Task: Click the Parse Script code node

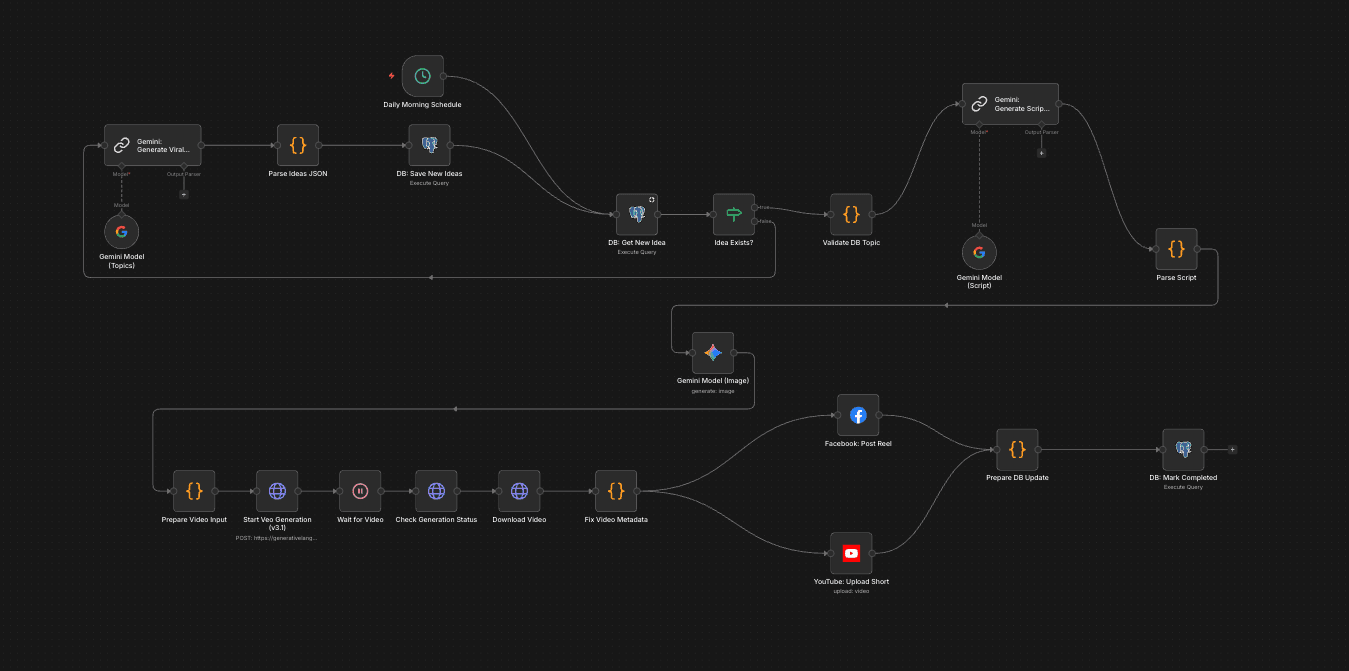Action: tap(1176, 249)
